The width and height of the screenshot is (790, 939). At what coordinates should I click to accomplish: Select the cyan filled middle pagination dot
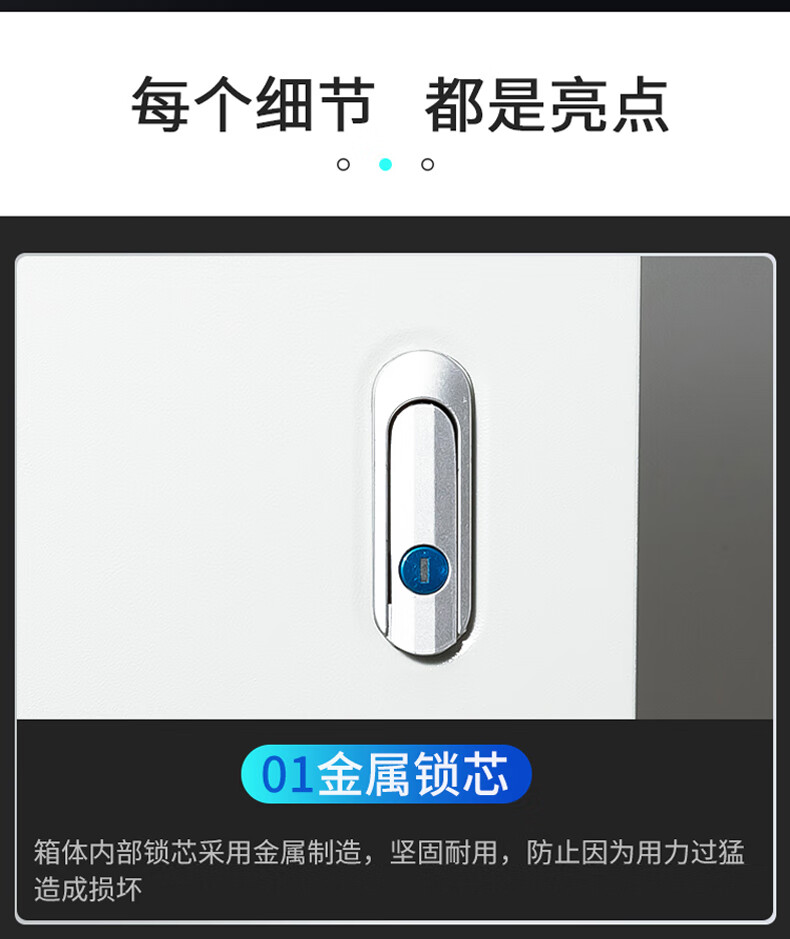[386, 164]
